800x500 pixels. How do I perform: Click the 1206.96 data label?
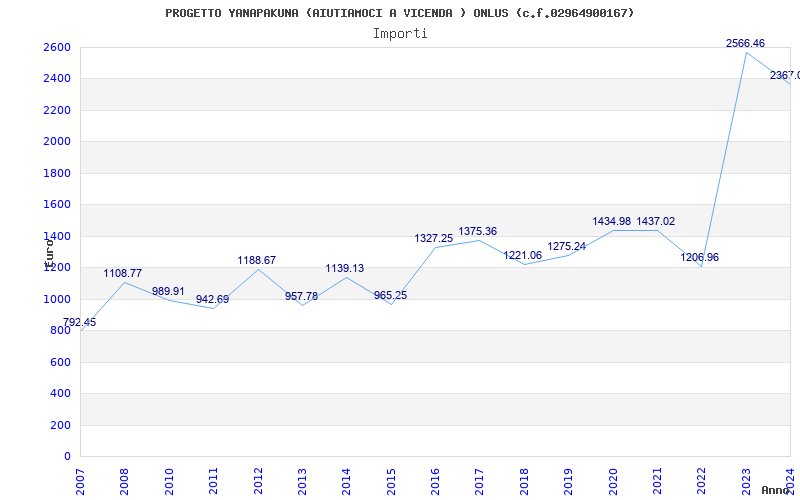[700, 257]
